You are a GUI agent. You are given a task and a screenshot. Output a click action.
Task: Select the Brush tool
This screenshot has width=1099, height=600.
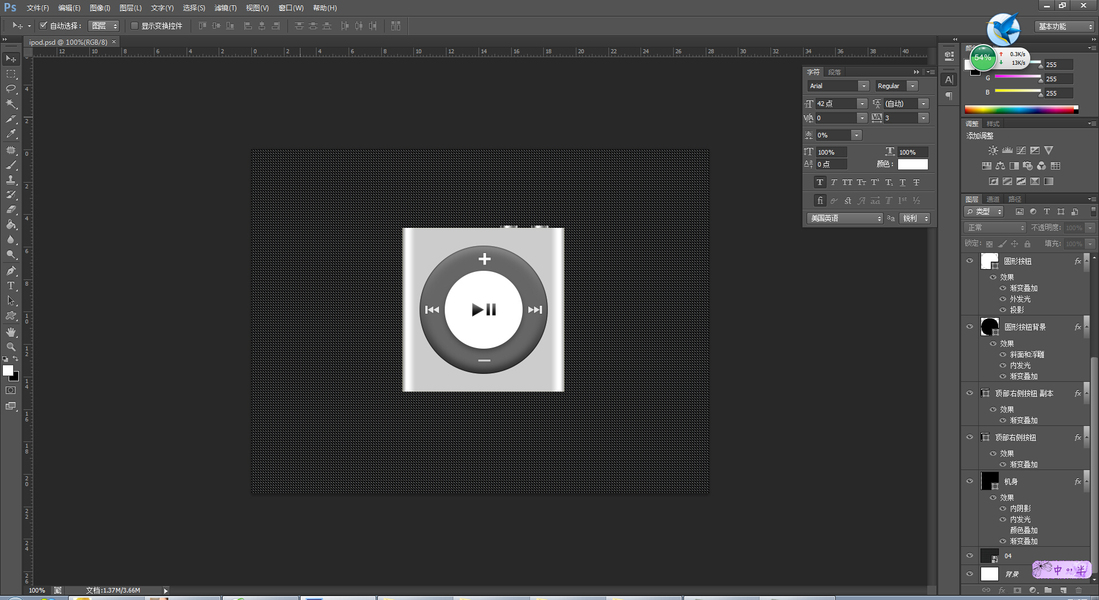11,165
